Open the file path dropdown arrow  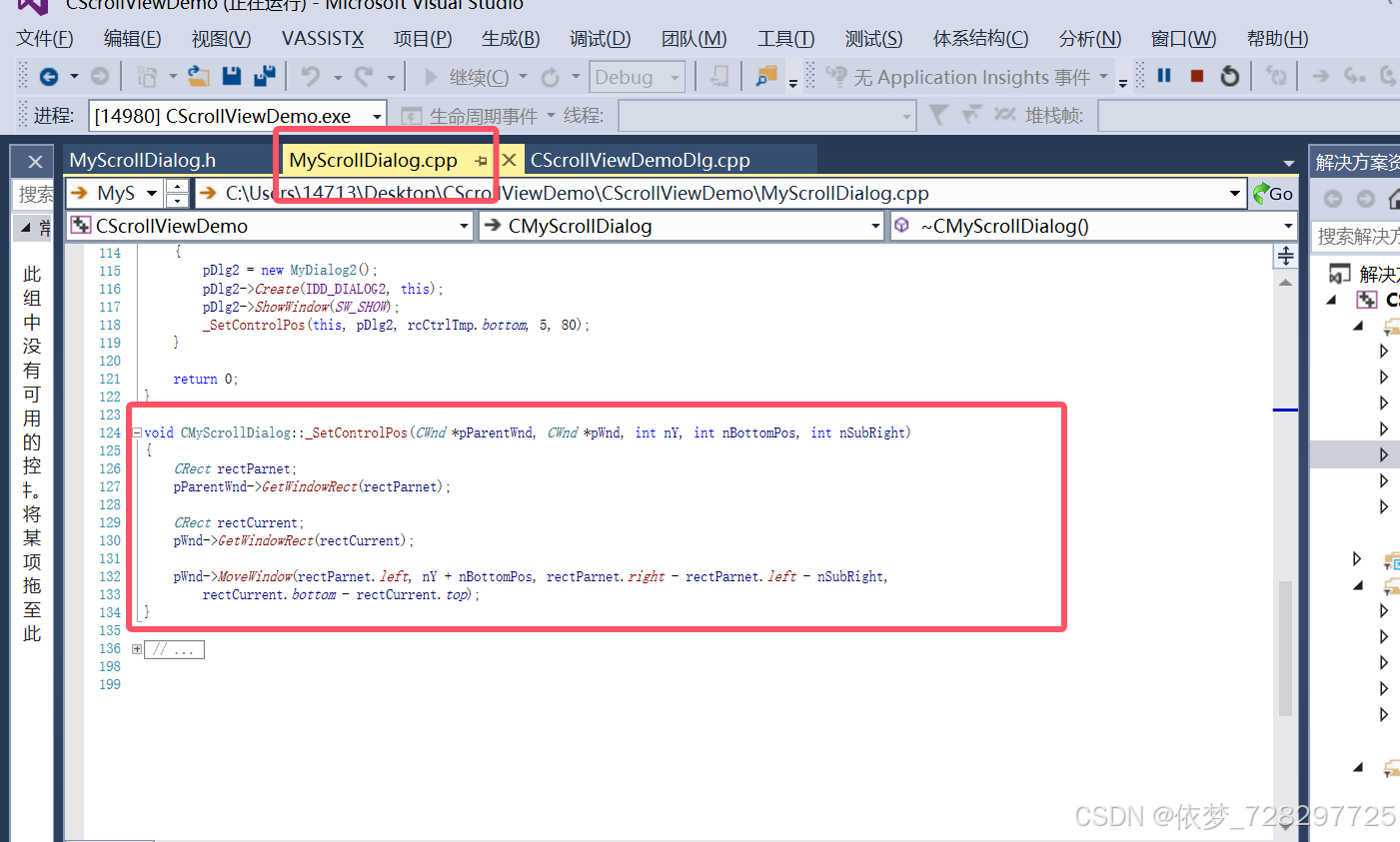(1235, 194)
